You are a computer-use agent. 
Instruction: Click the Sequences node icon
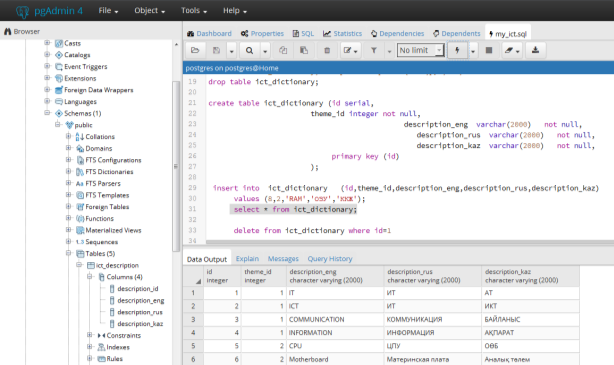pos(80,242)
